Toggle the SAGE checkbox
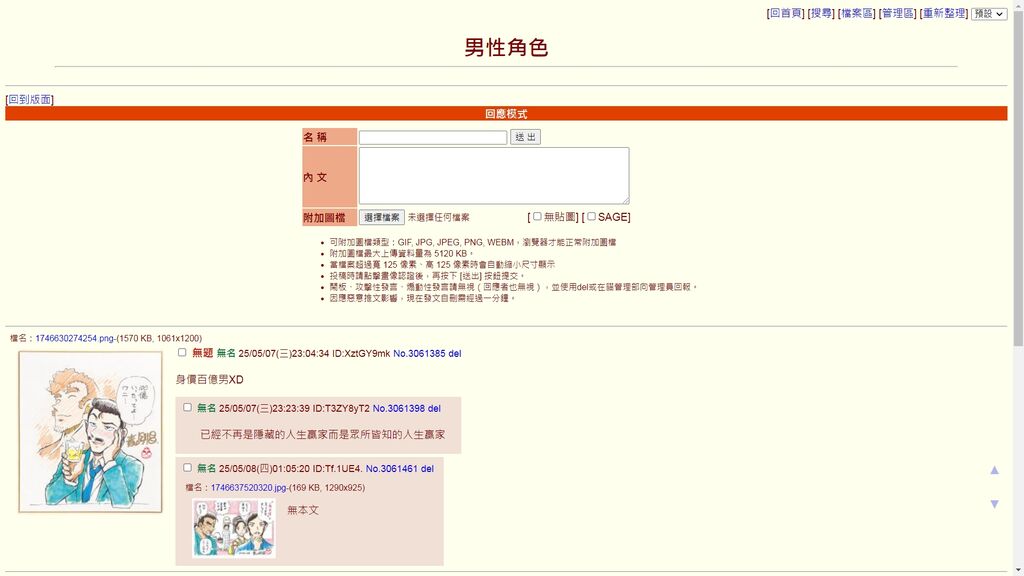This screenshot has height=576, width=1024. 591,216
